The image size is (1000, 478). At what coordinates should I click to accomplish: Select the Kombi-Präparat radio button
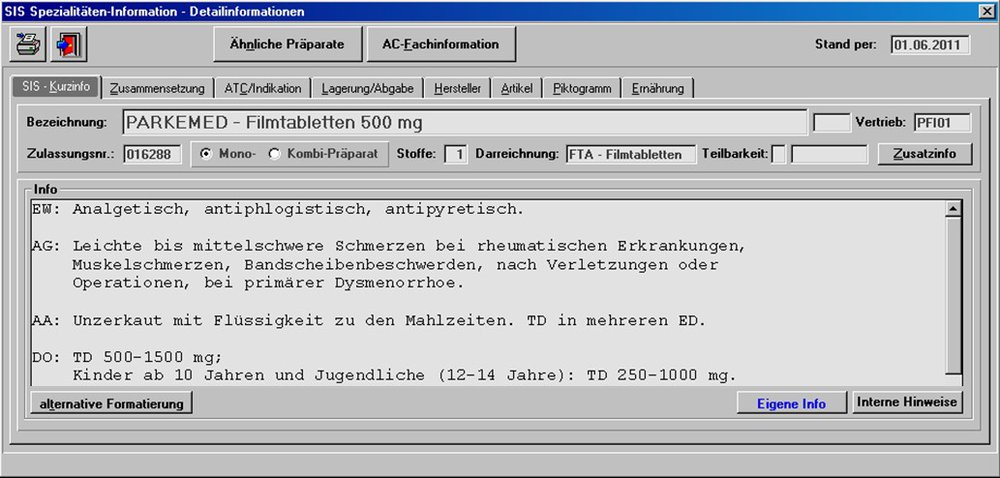pos(323,154)
